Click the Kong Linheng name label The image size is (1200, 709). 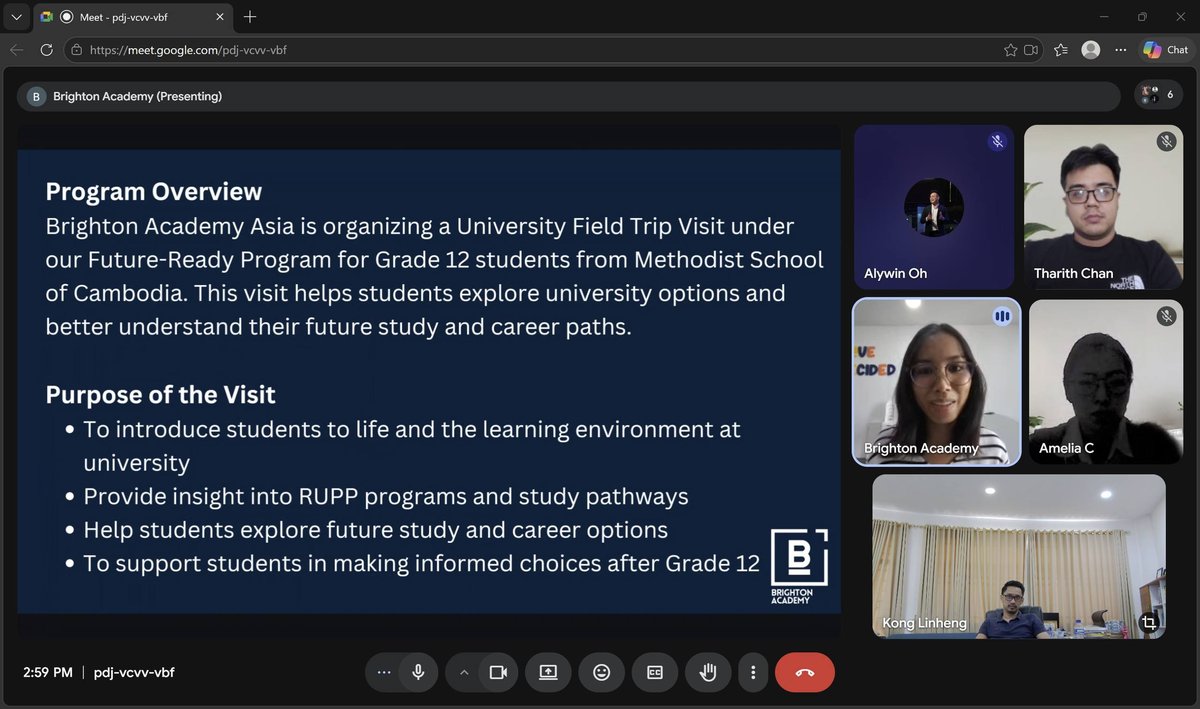point(924,623)
